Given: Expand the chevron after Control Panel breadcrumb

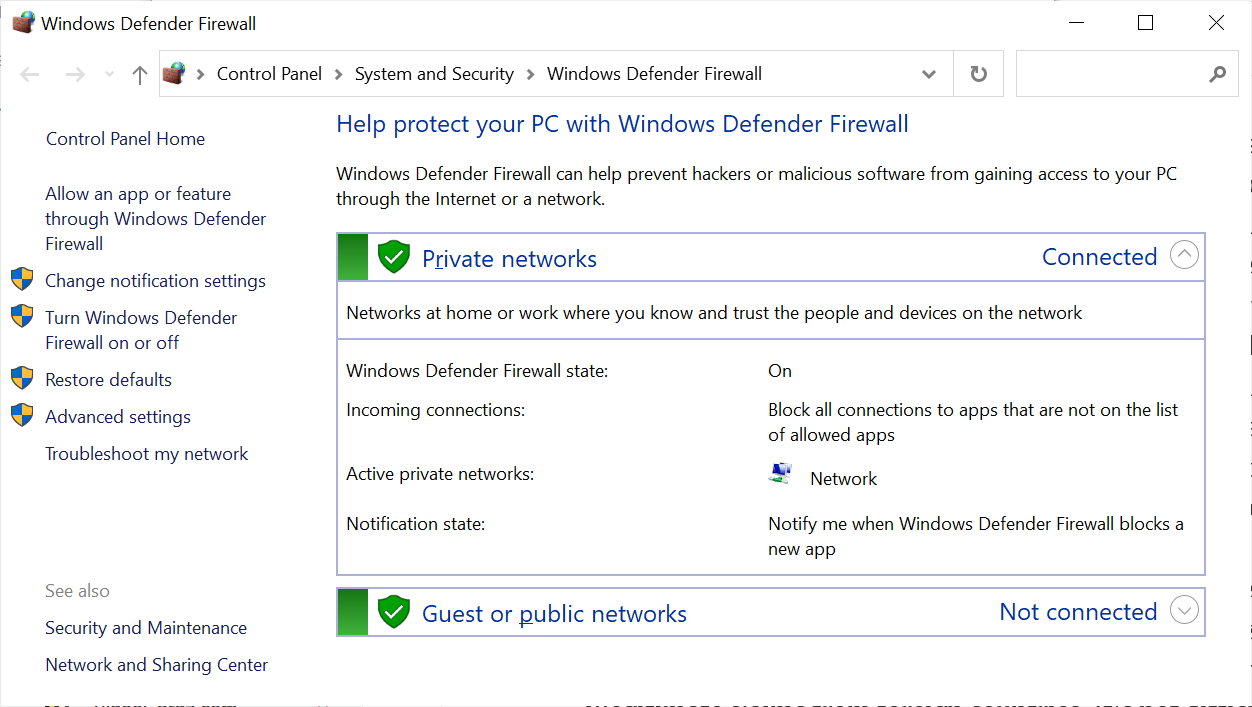Looking at the screenshot, I should click(x=339, y=74).
